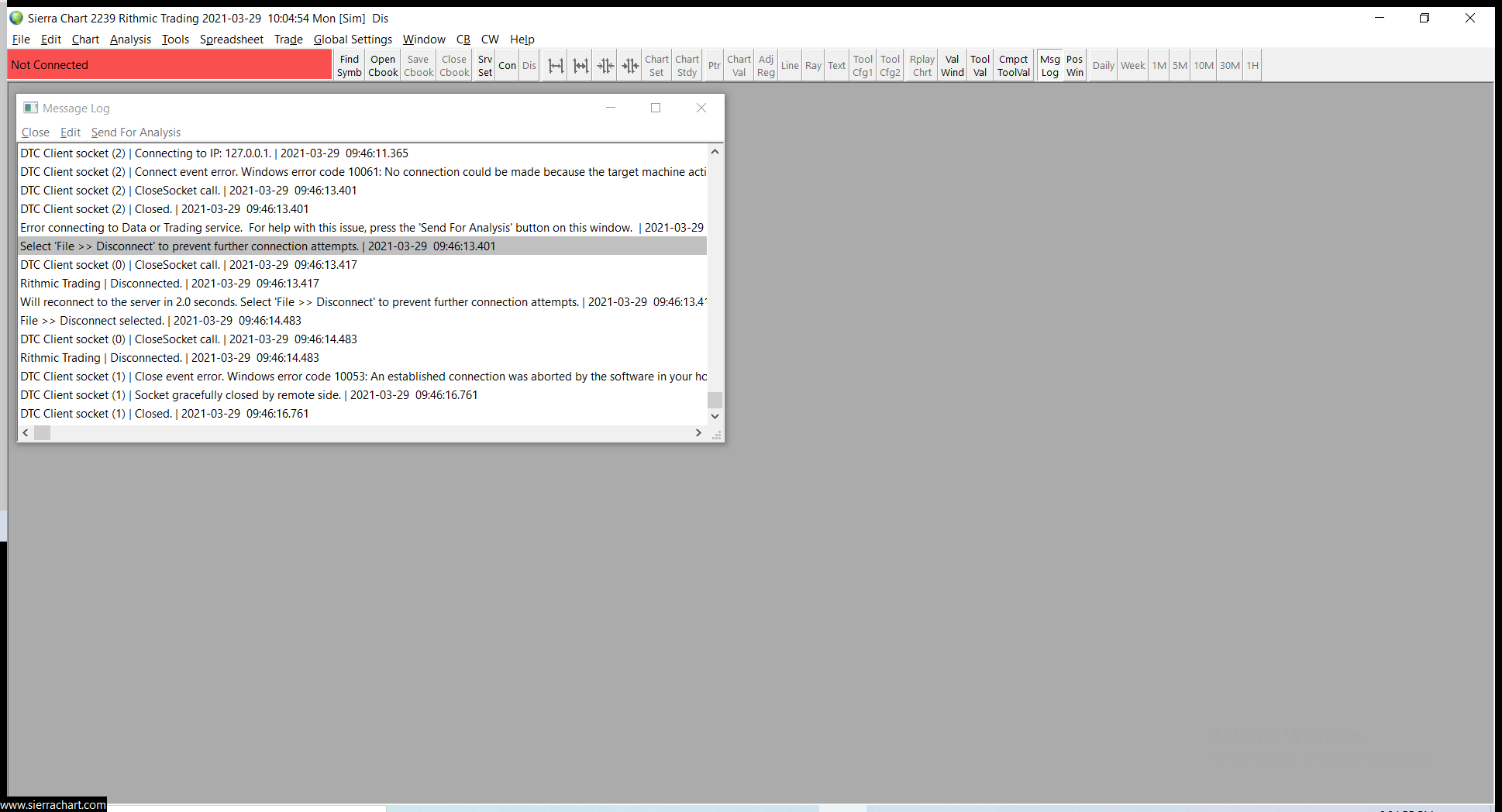
Task: Maximize the Message Log window
Action: pyautogui.click(x=656, y=108)
